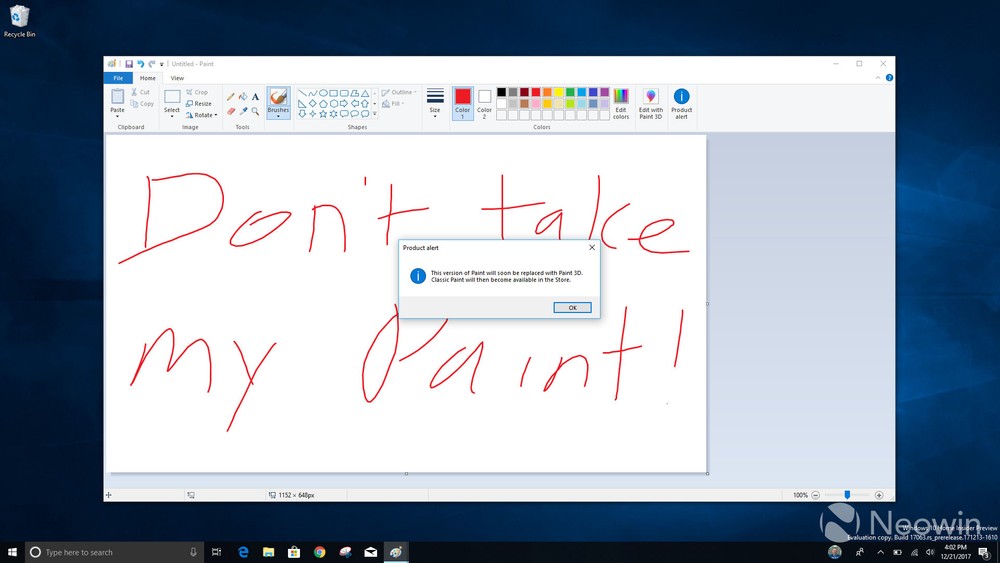Open Paint Help question mark icon
Viewport: 1000px width, 563px height.
click(x=889, y=78)
